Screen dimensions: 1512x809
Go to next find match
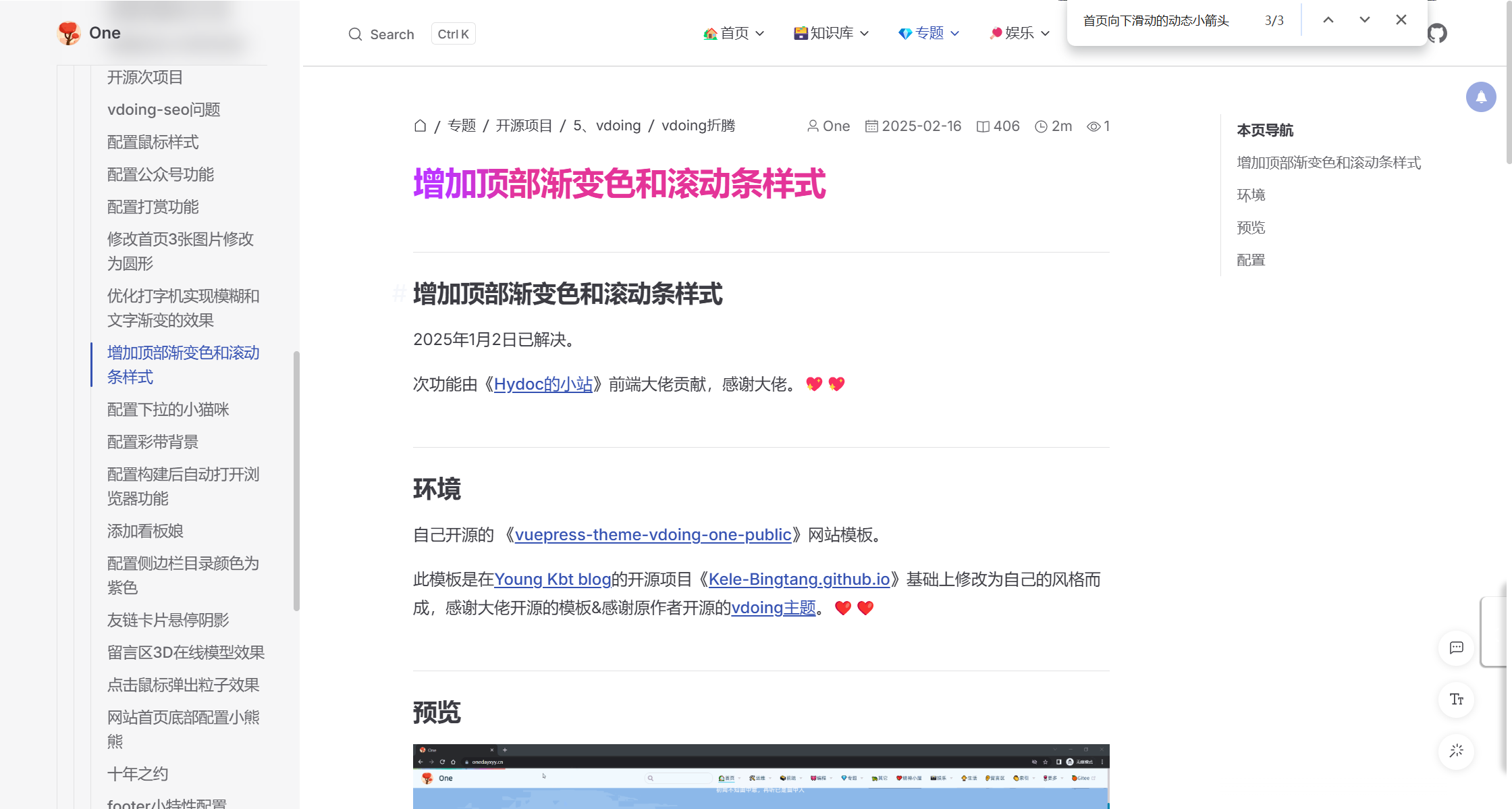(x=1365, y=20)
